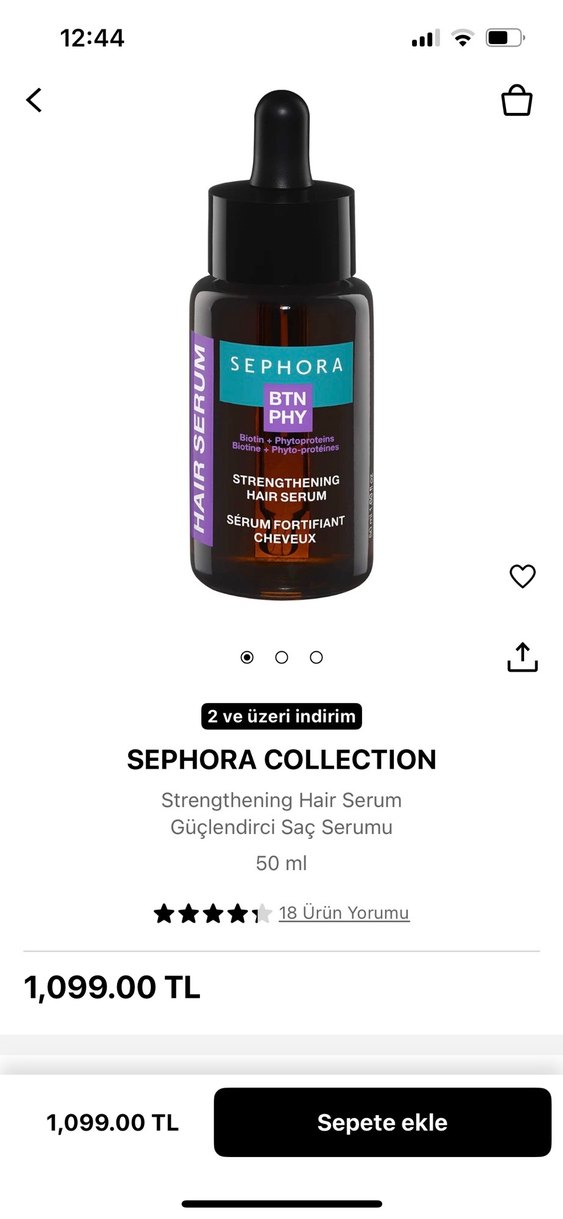Click the star rating icons

(213, 913)
